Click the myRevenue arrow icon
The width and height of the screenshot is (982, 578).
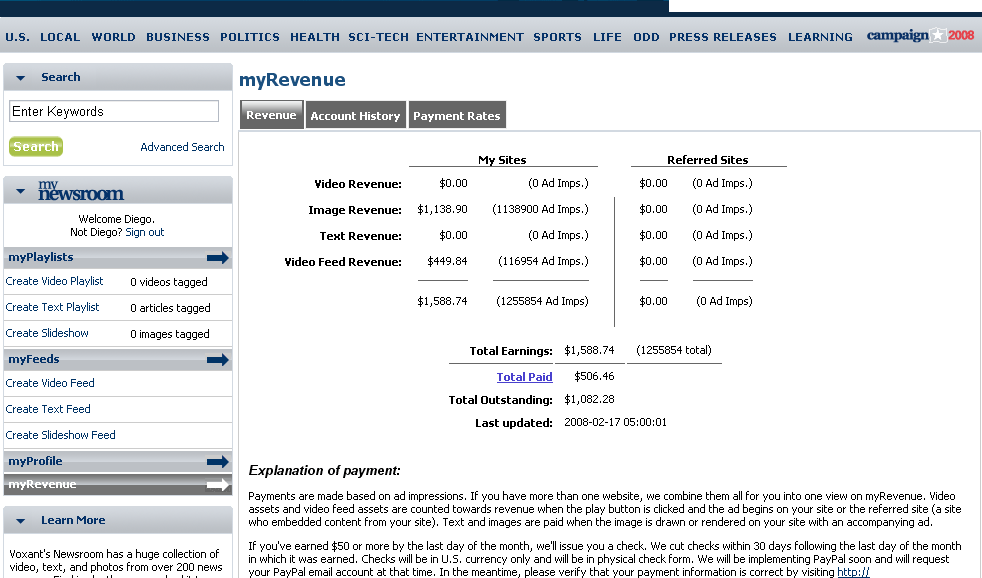(x=217, y=485)
